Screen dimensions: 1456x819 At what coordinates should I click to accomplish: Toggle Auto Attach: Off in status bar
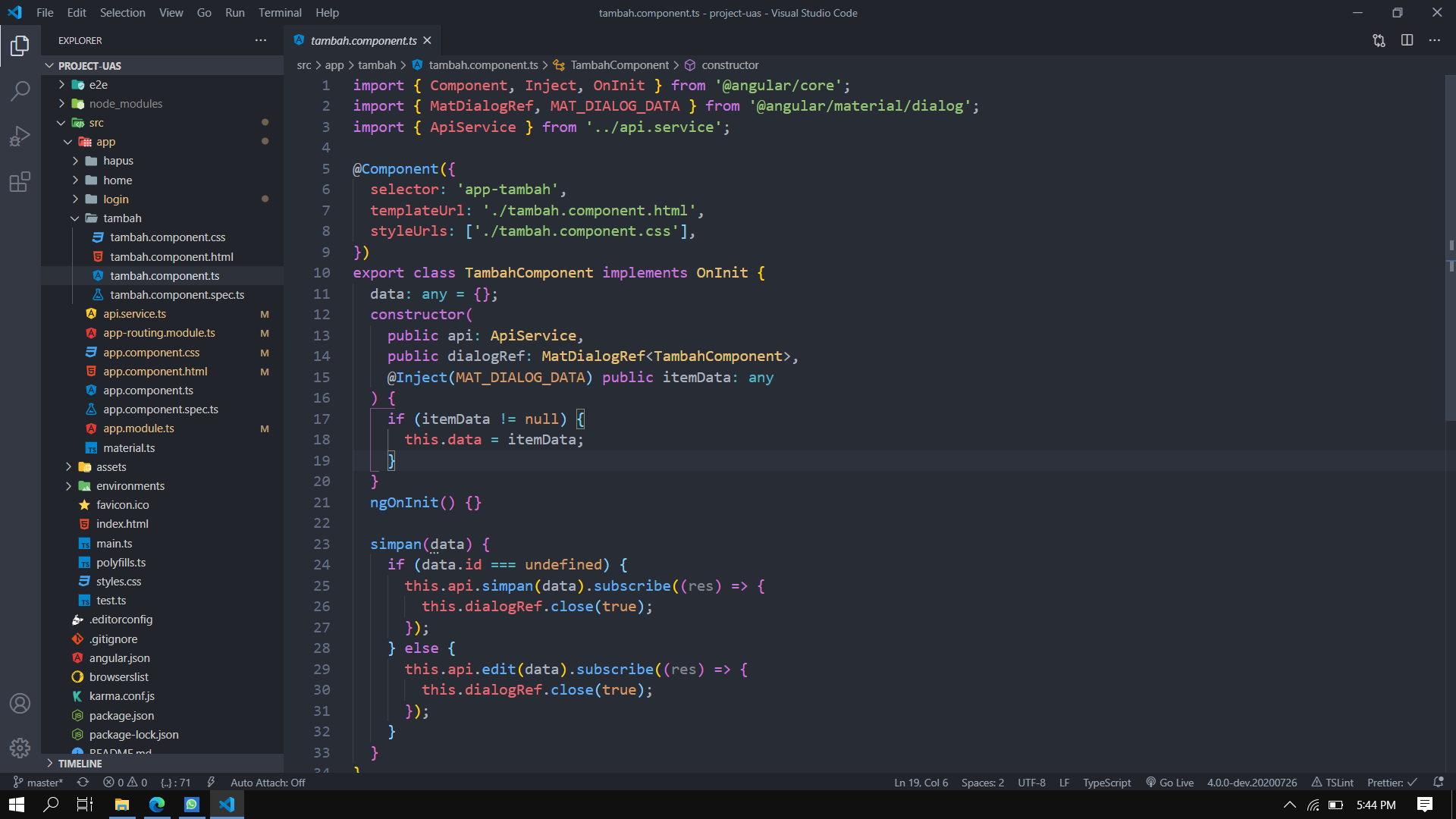pyautogui.click(x=267, y=783)
